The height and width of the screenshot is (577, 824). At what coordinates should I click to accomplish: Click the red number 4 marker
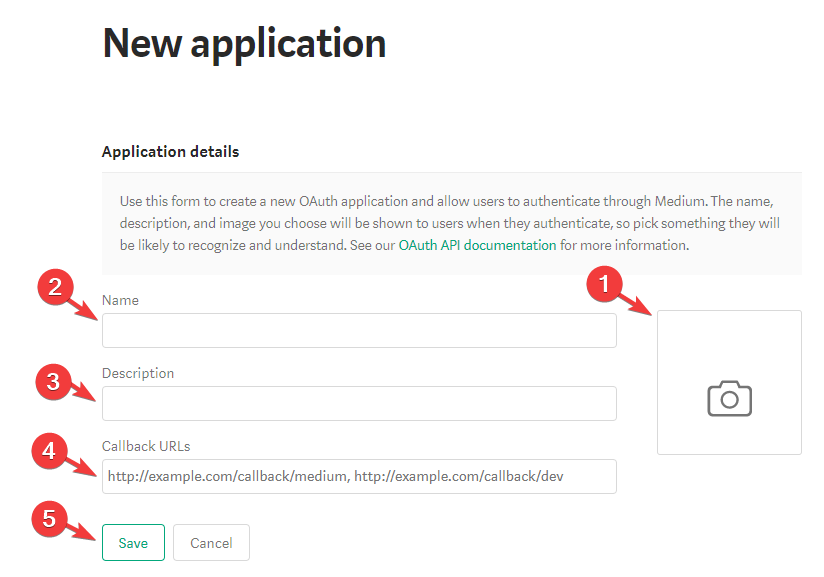49,451
